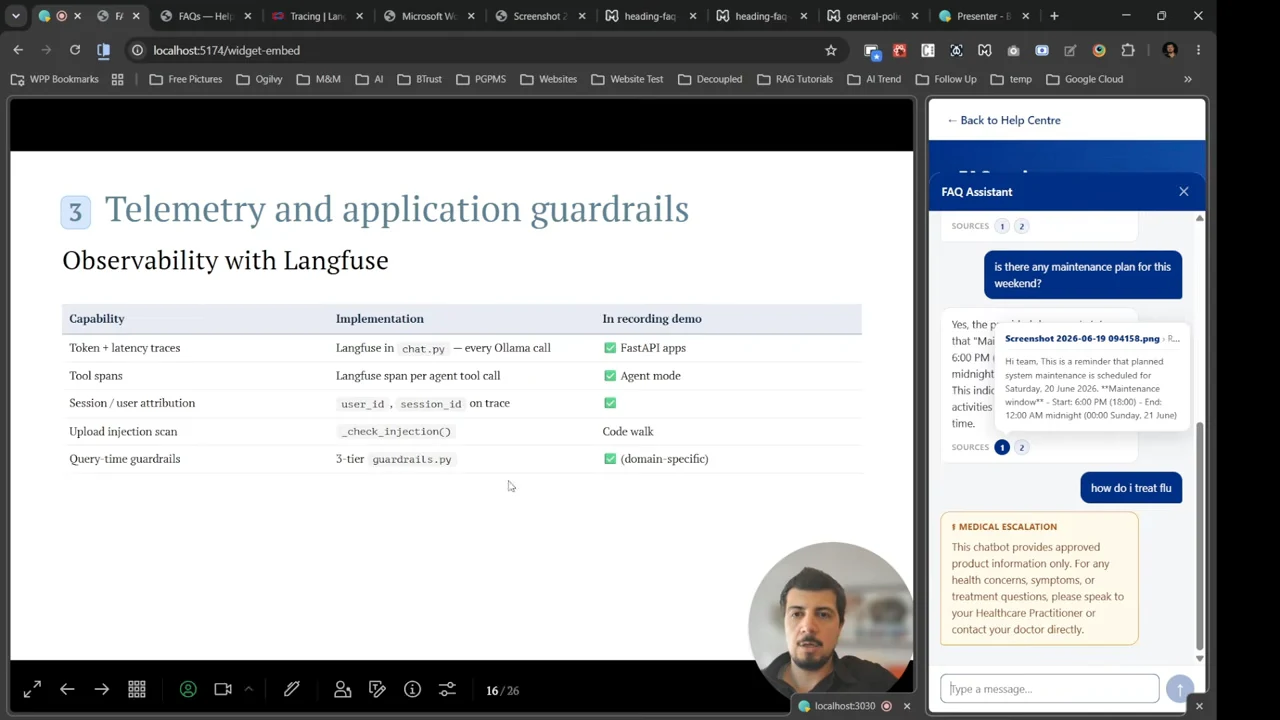The height and width of the screenshot is (720, 1280).
Task: Open presenter mode person icon
Action: coord(342,689)
